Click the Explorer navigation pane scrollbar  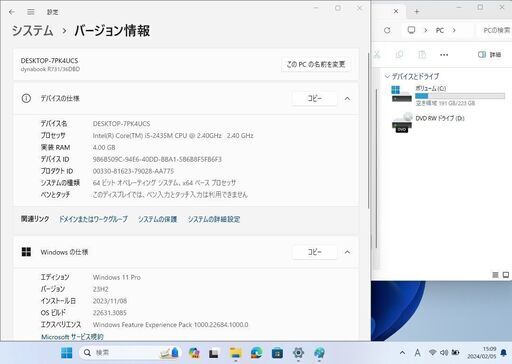(x=376, y=168)
